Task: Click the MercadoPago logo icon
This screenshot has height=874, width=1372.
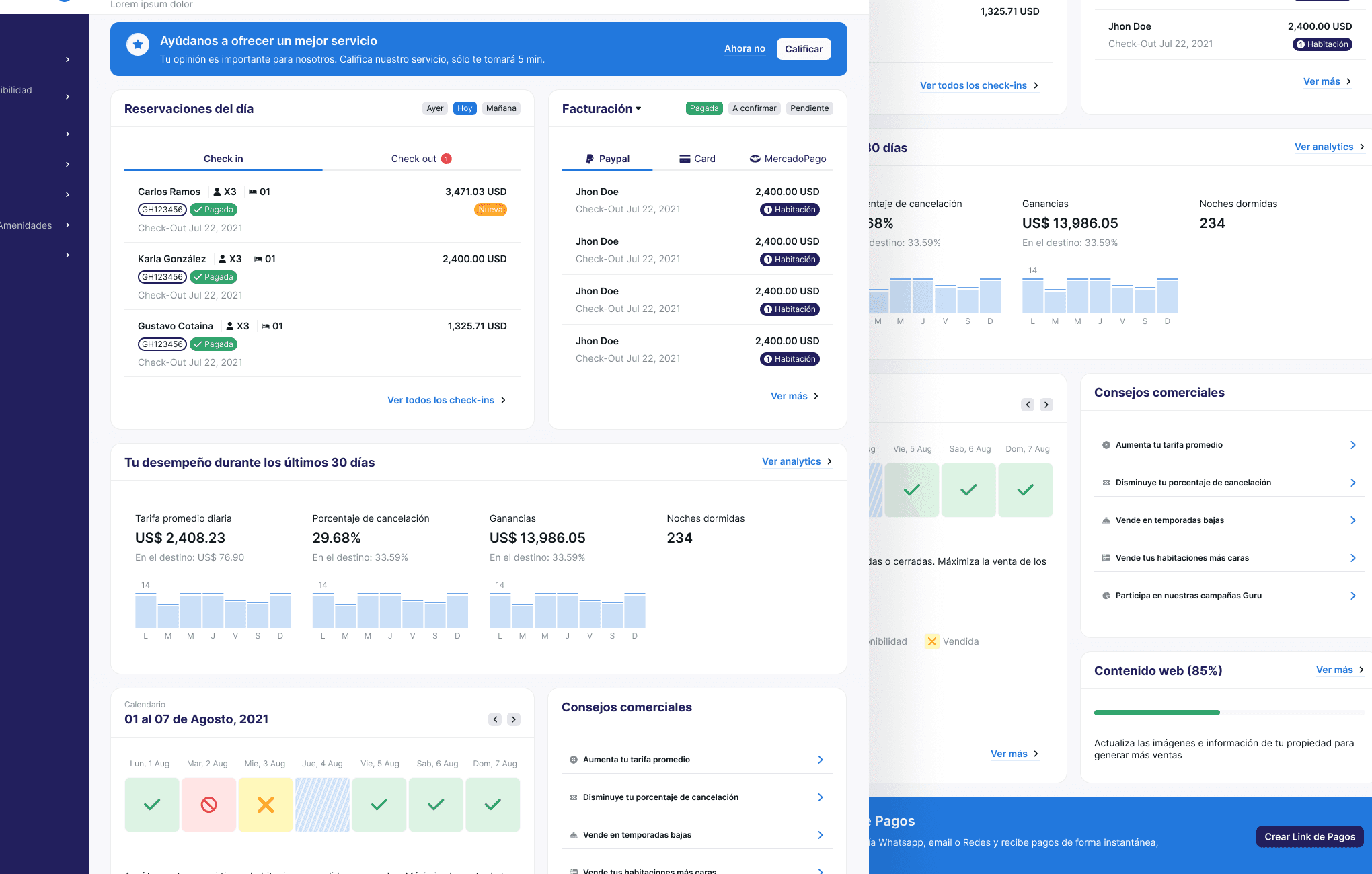Action: point(755,159)
